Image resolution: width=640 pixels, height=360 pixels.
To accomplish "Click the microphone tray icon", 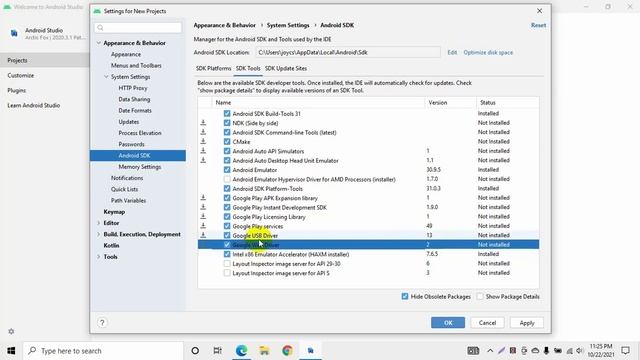I will tap(546, 351).
